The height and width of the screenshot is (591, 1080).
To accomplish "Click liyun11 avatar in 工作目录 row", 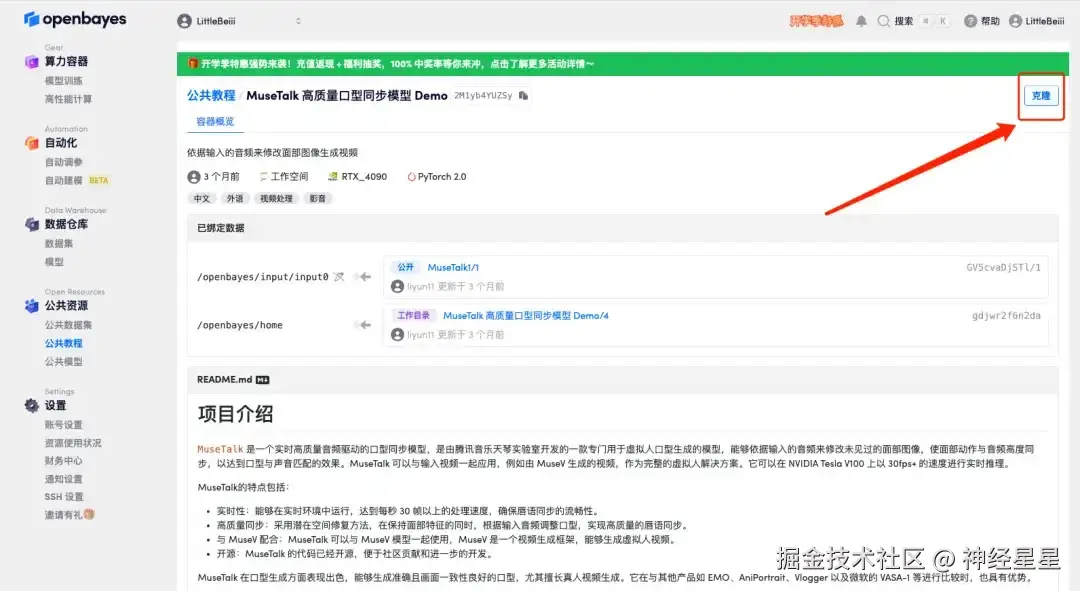I will [x=397, y=335].
